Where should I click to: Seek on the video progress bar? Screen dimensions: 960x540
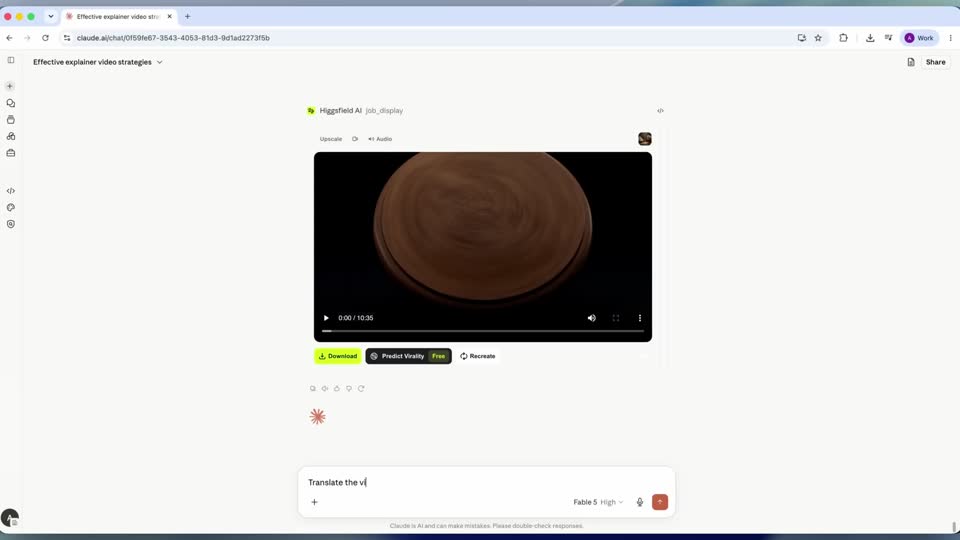click(x=483, y=331)
